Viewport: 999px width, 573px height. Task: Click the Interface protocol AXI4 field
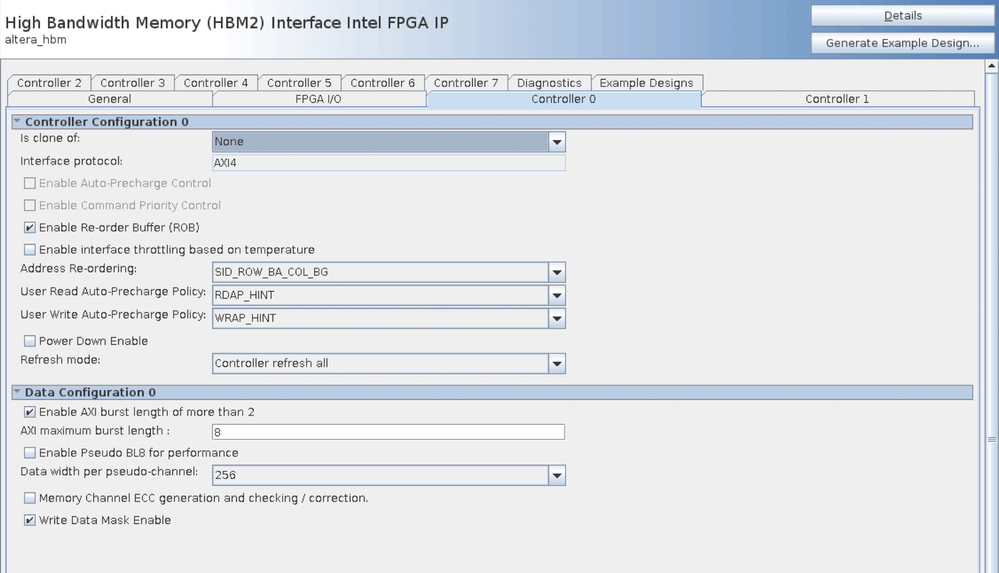pos(389,163)
